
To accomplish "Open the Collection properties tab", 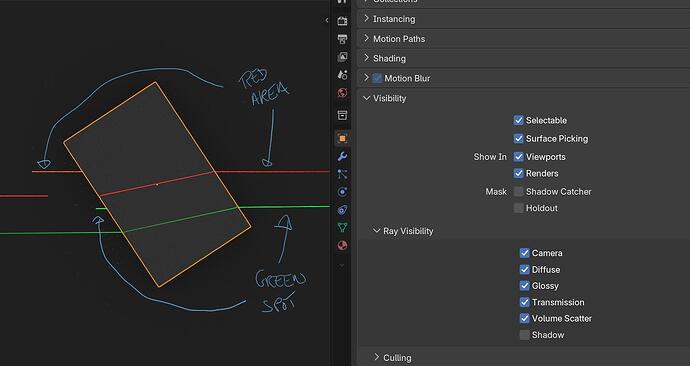I will [x=342, y=115].
